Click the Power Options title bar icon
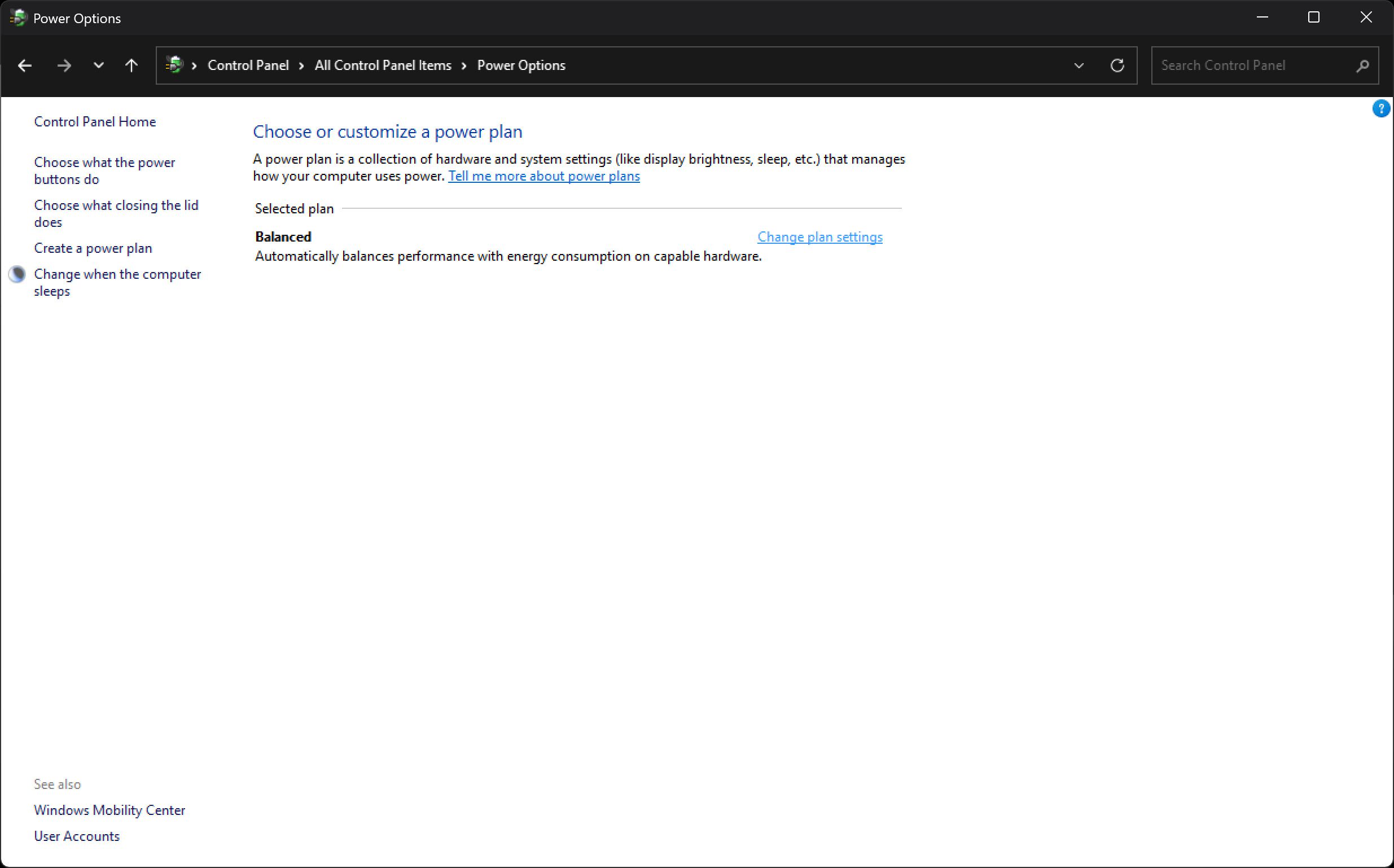The image size is (1394, 868). (18, 18)
